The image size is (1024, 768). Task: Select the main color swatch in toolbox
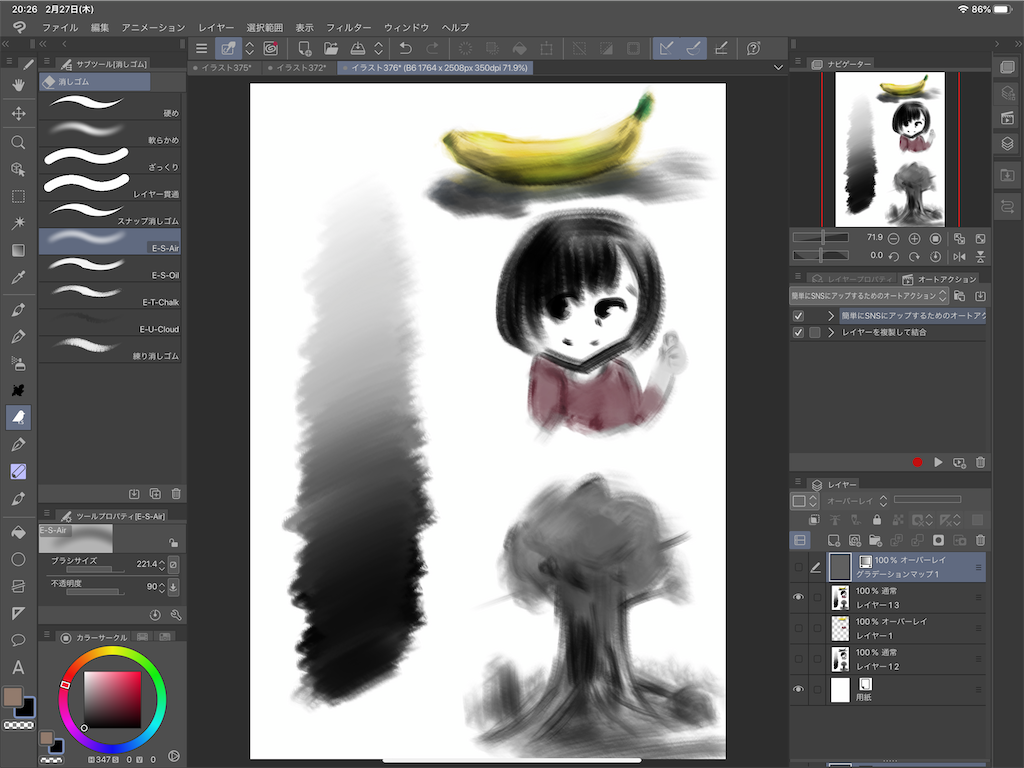coord(12,697)
